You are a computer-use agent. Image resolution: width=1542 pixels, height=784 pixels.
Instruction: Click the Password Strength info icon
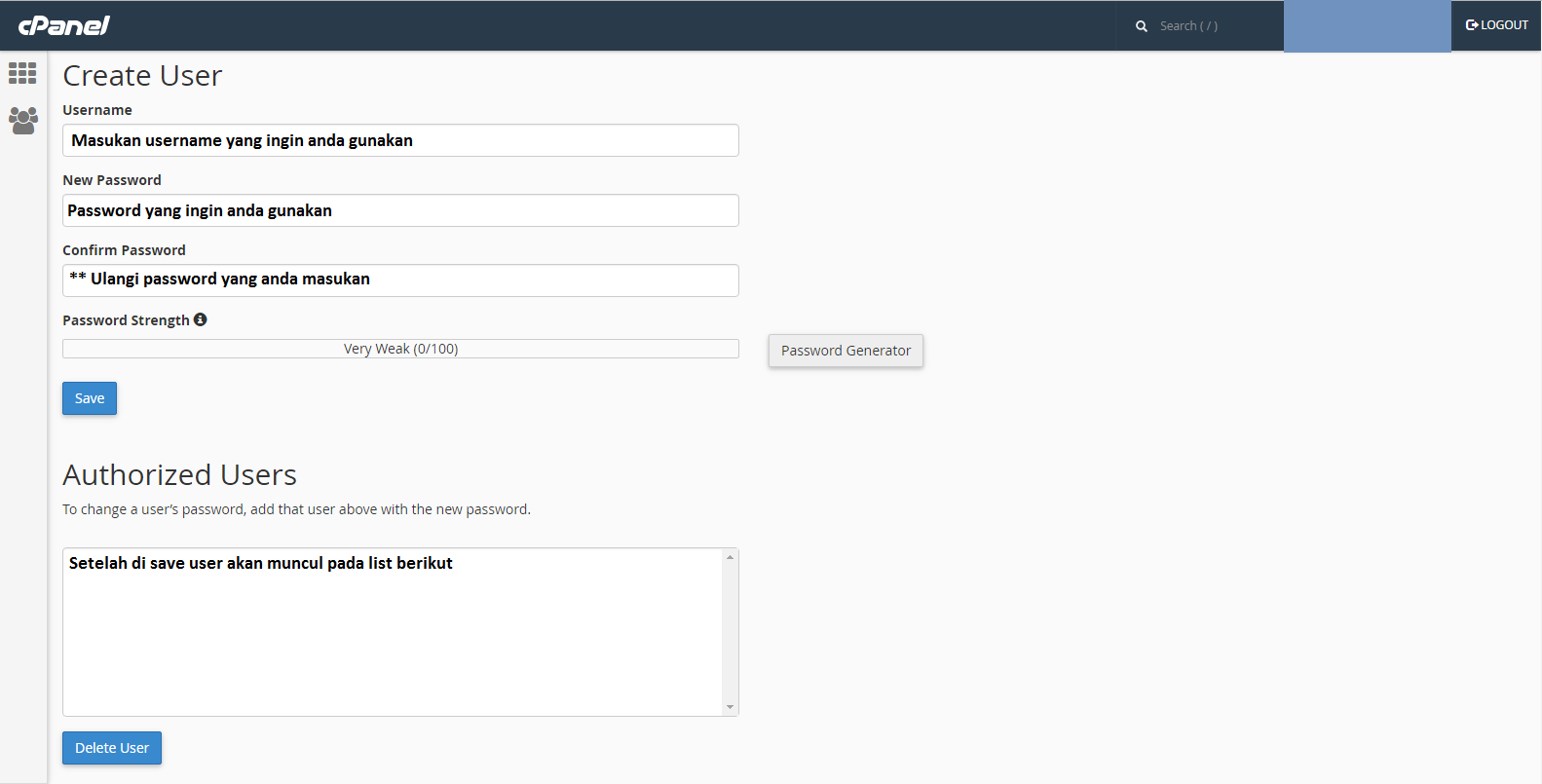(201, 319)
